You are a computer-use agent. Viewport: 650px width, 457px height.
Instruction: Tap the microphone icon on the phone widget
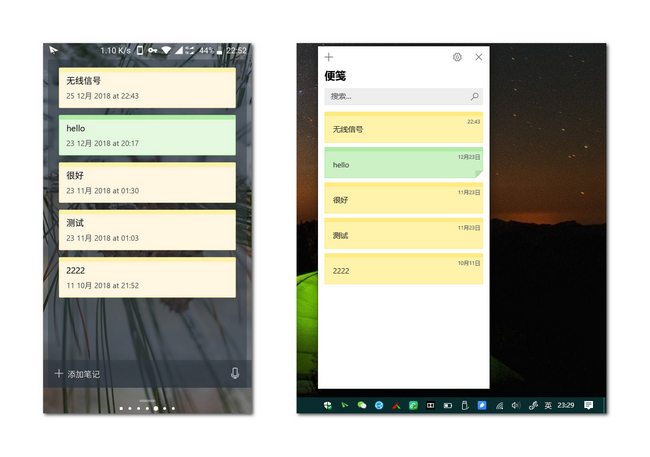(x=235, y=373)
